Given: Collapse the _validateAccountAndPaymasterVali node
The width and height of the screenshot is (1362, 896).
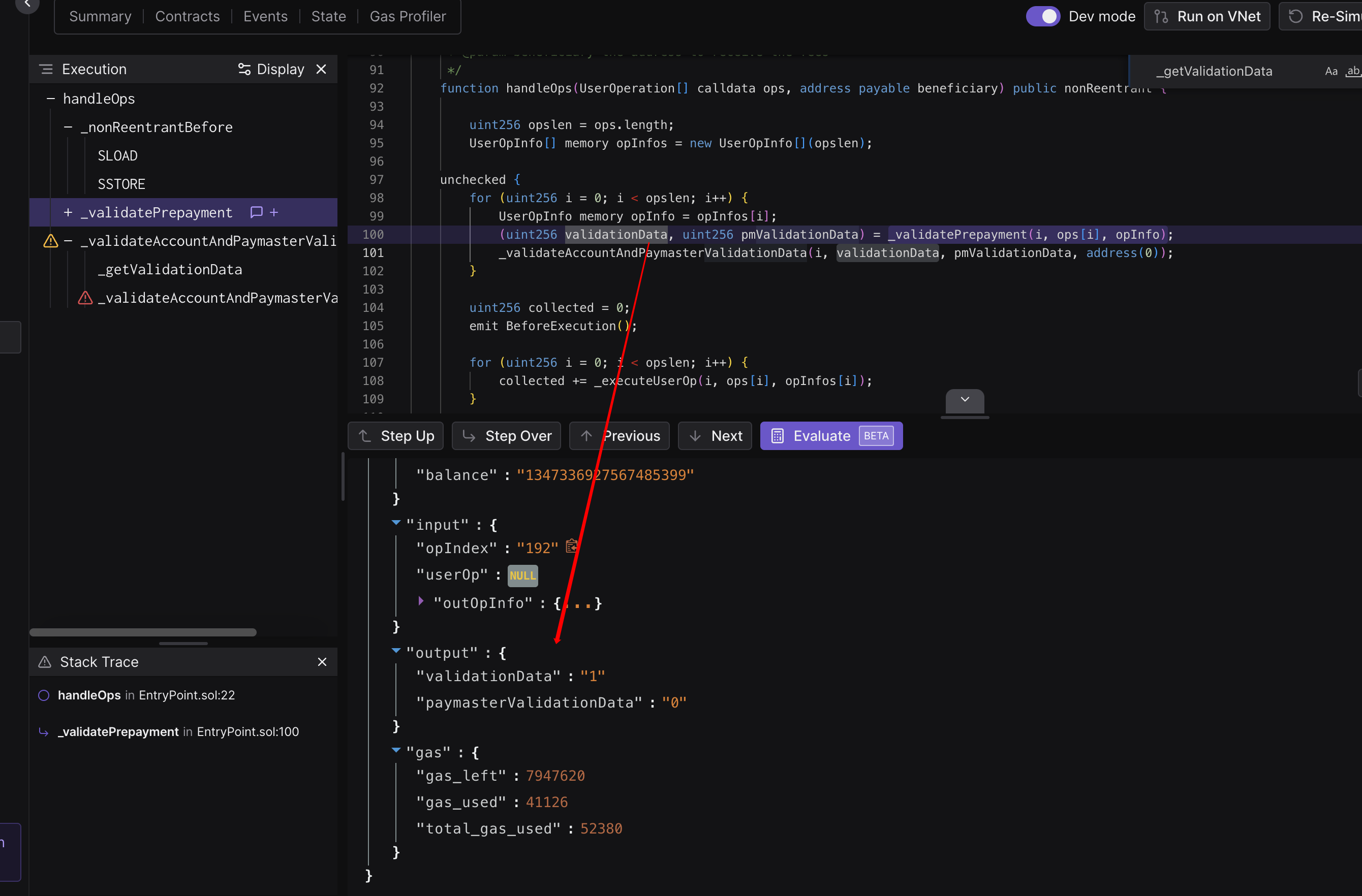Looking at the screenshot, I should pos(68,241).
